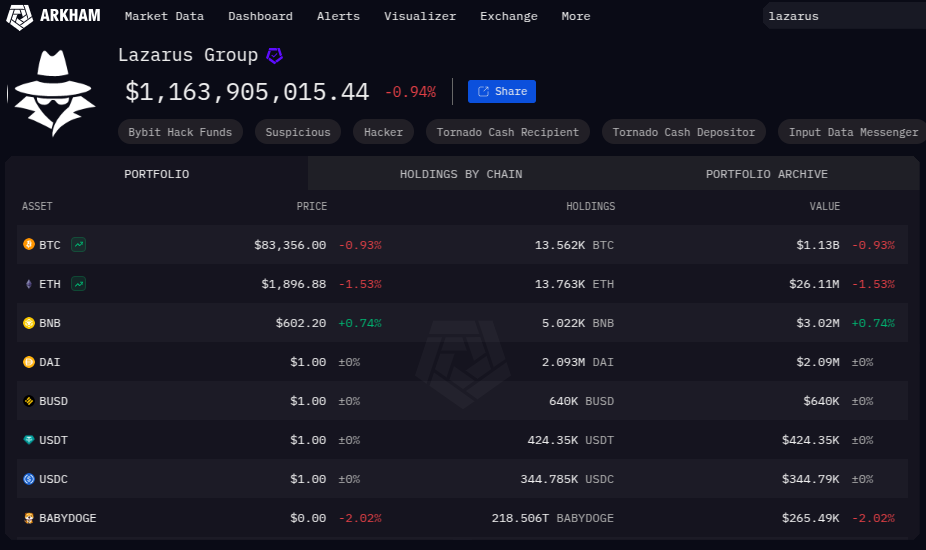Sort by the Price column header

coord(312,206)
